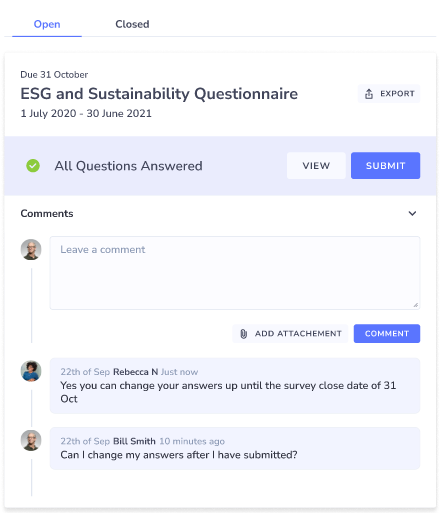Open the questionnaire with VIEW button

316,166
